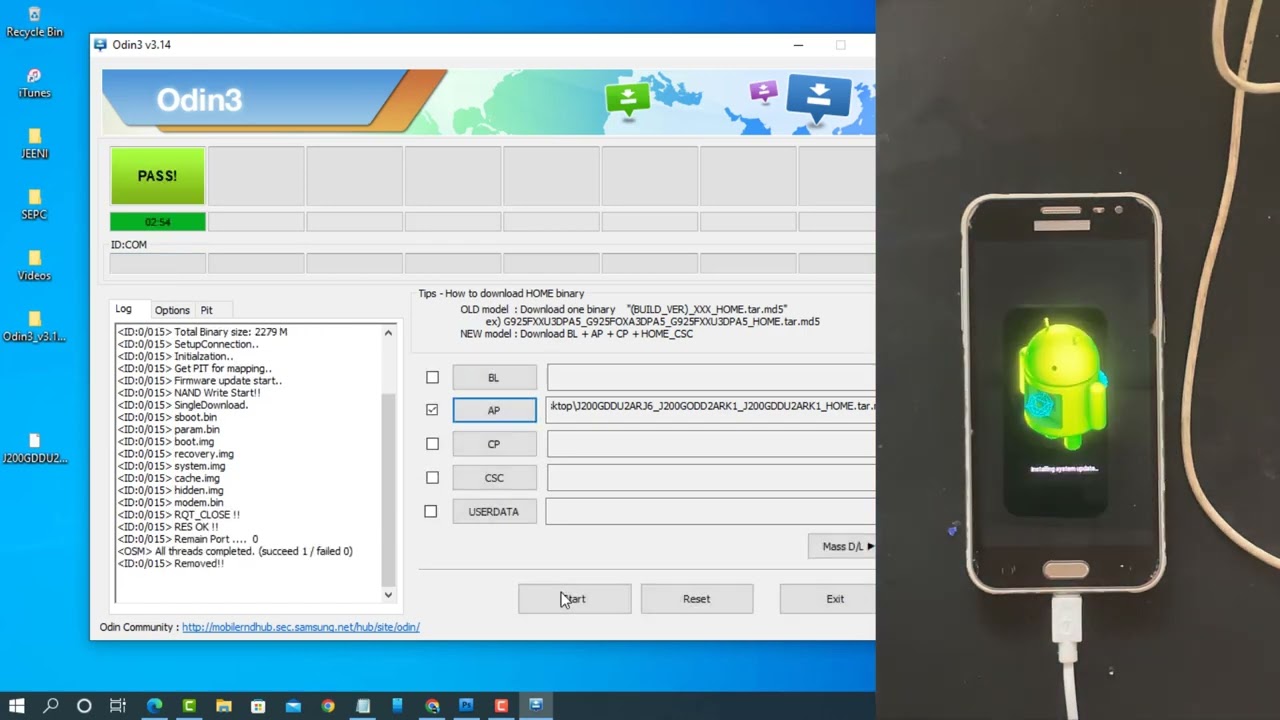Viewport: 1280px width, 720px height.
Task: Tick the CP checkbox
Action: (x=432, y=444)
